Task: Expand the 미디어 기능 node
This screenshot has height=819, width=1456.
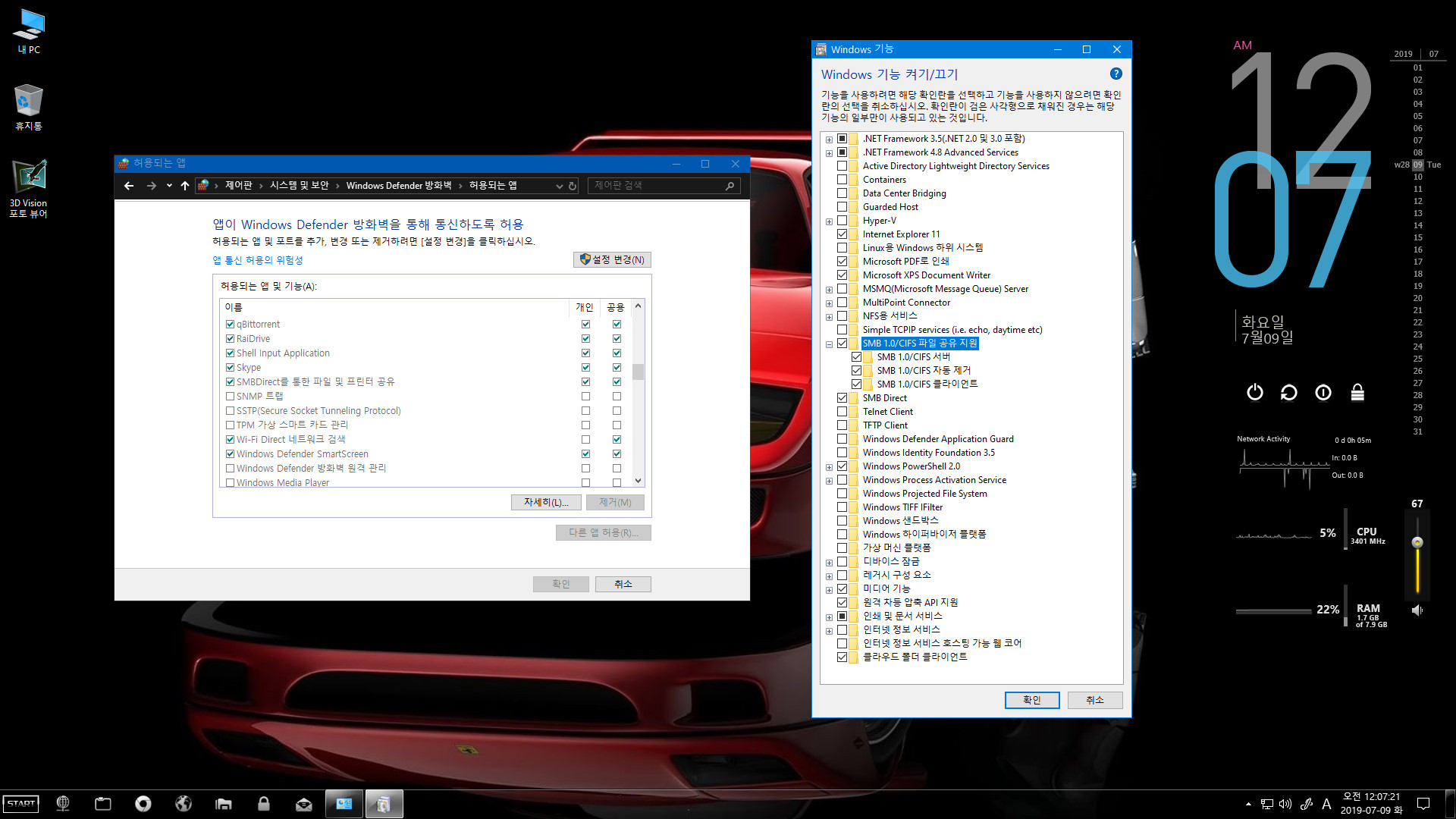Action: (829, 590)
